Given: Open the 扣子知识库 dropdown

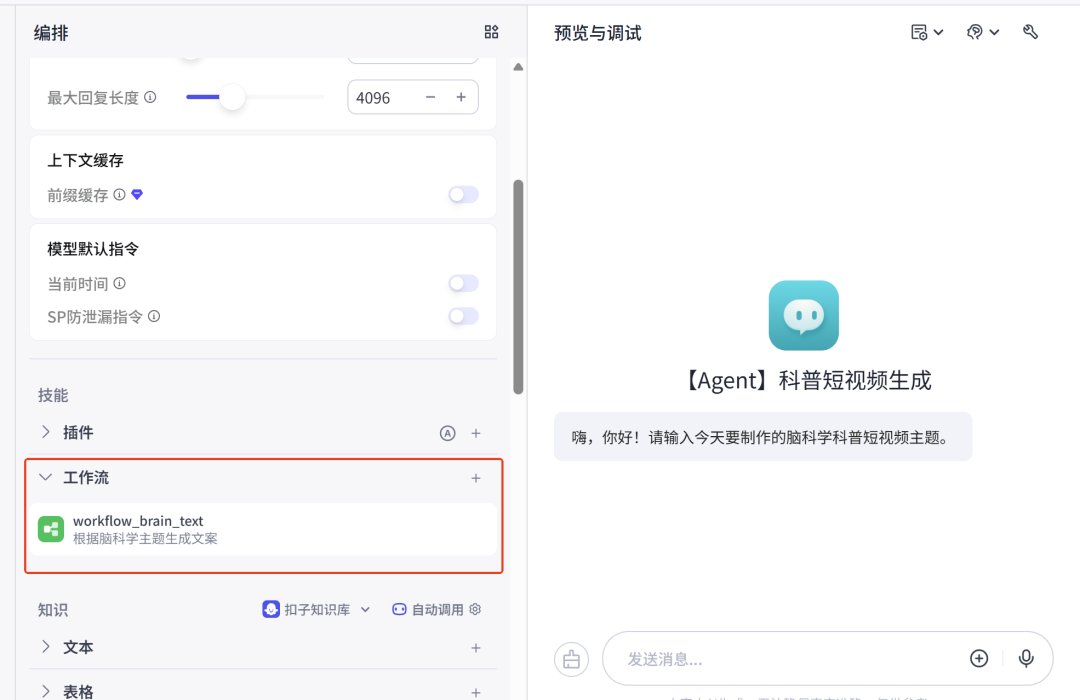Looking at the screenshot, I should point(317,609).
